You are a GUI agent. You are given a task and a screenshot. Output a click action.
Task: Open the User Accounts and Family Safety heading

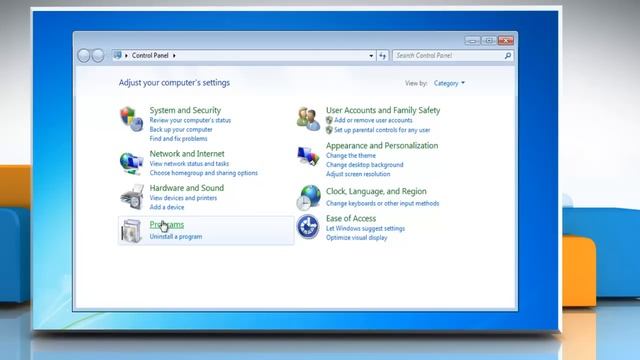pos(383,110)
